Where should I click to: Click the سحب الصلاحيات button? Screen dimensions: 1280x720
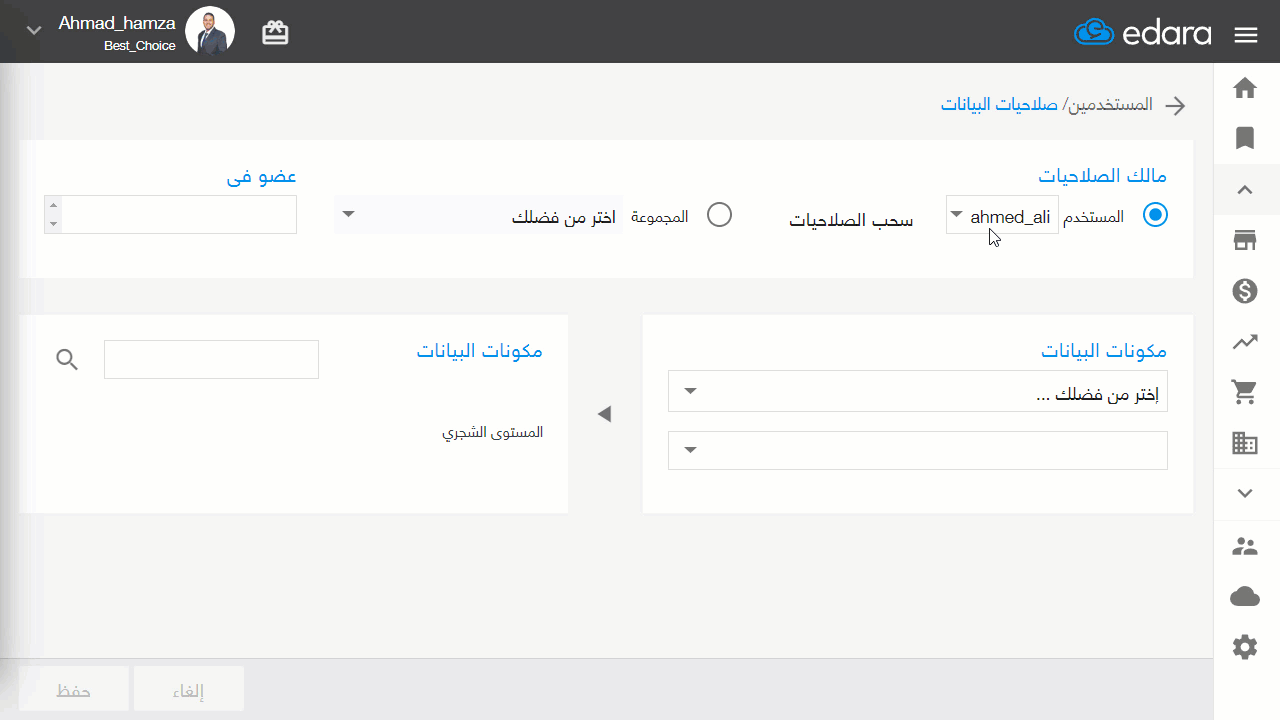pyautogui.click(x=851, y=221)
